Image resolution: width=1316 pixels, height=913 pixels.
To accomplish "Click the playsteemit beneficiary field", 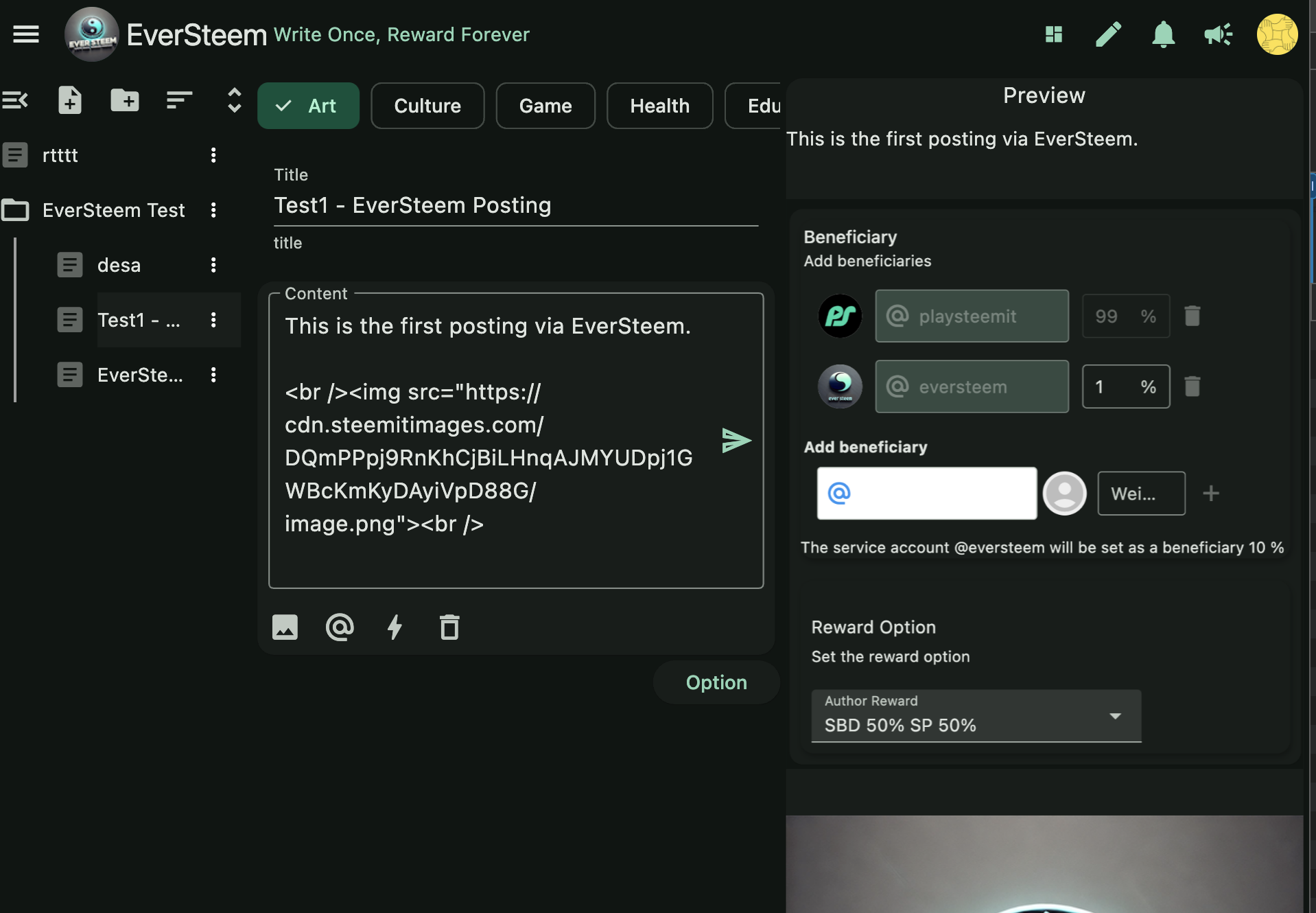I will tap(972, 316).
